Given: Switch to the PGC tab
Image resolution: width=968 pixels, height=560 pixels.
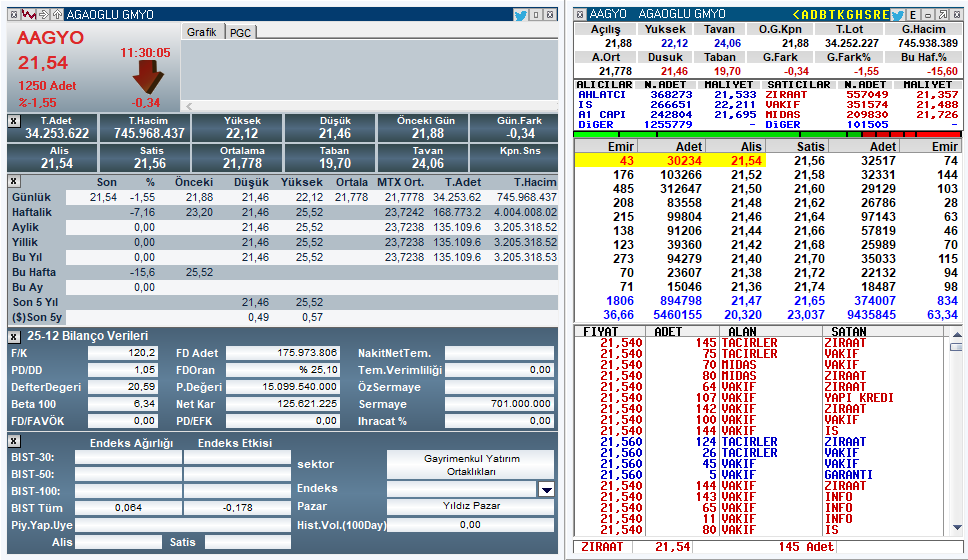Looking at the screenshot, I should [x=240, y=33].
